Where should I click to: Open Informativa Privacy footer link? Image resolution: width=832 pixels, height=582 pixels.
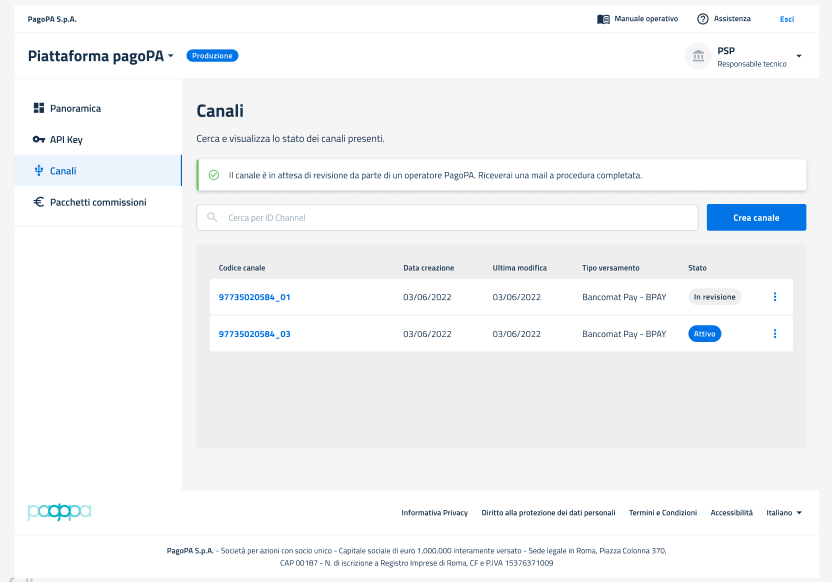tap(434, 513)
